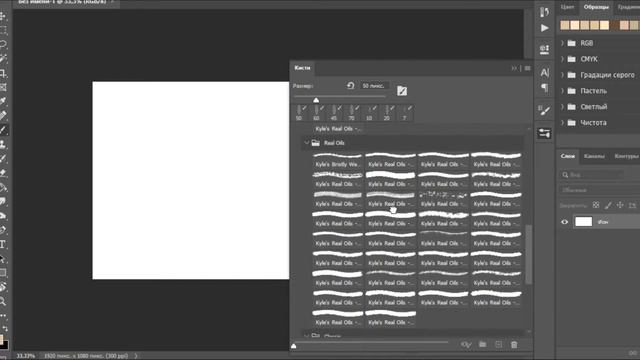Select the Brush tool in toolbar

(3, 130)
